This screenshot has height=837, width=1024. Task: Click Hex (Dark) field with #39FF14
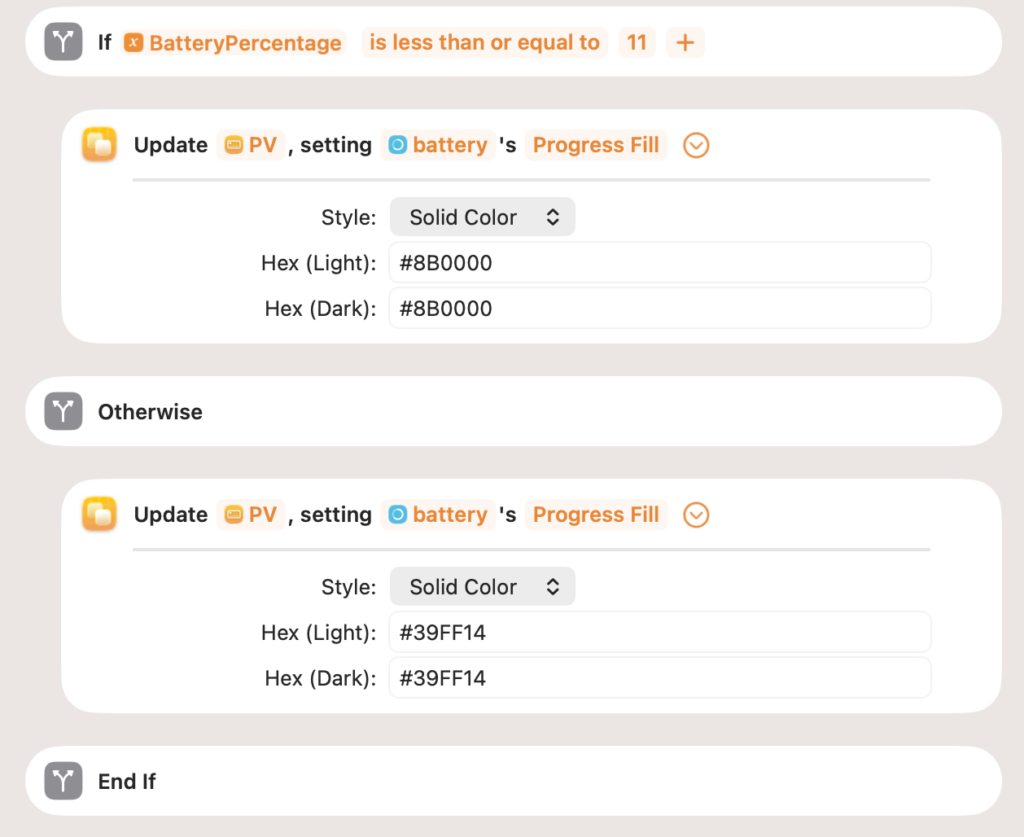point(660,678)
